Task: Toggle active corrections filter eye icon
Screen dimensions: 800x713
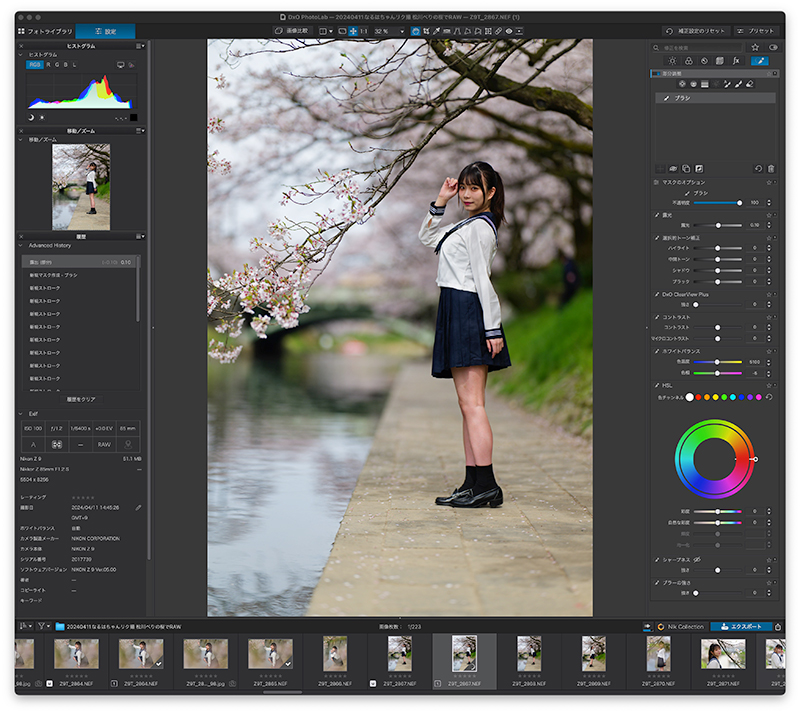Action: click(x=773, y=47)
